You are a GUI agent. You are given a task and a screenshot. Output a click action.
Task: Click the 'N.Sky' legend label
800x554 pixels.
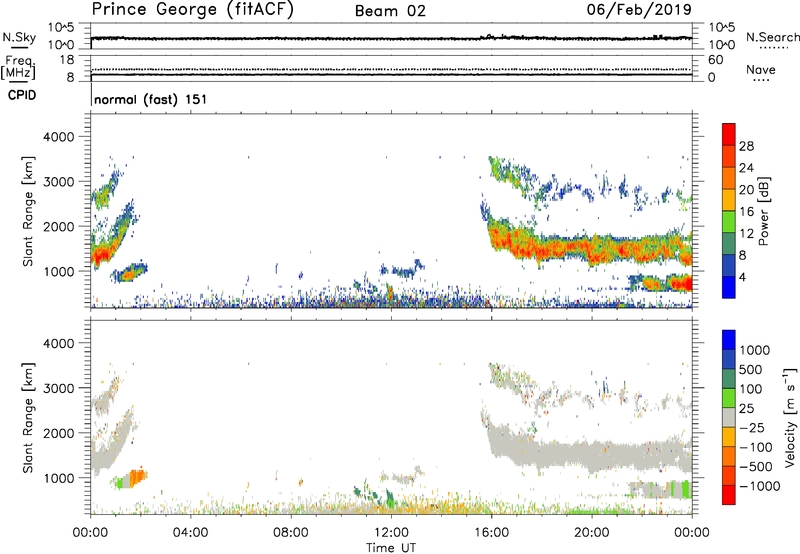tap(19, 37)
